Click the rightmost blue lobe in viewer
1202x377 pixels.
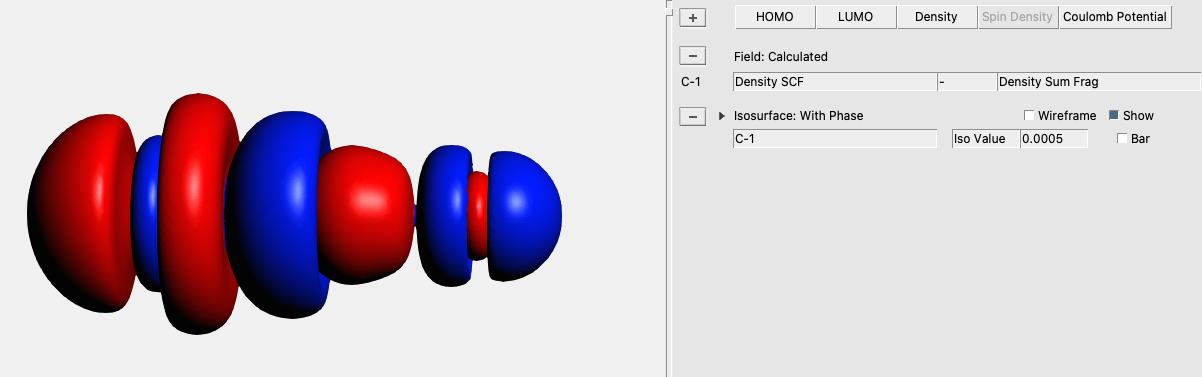tap(525, 215)
